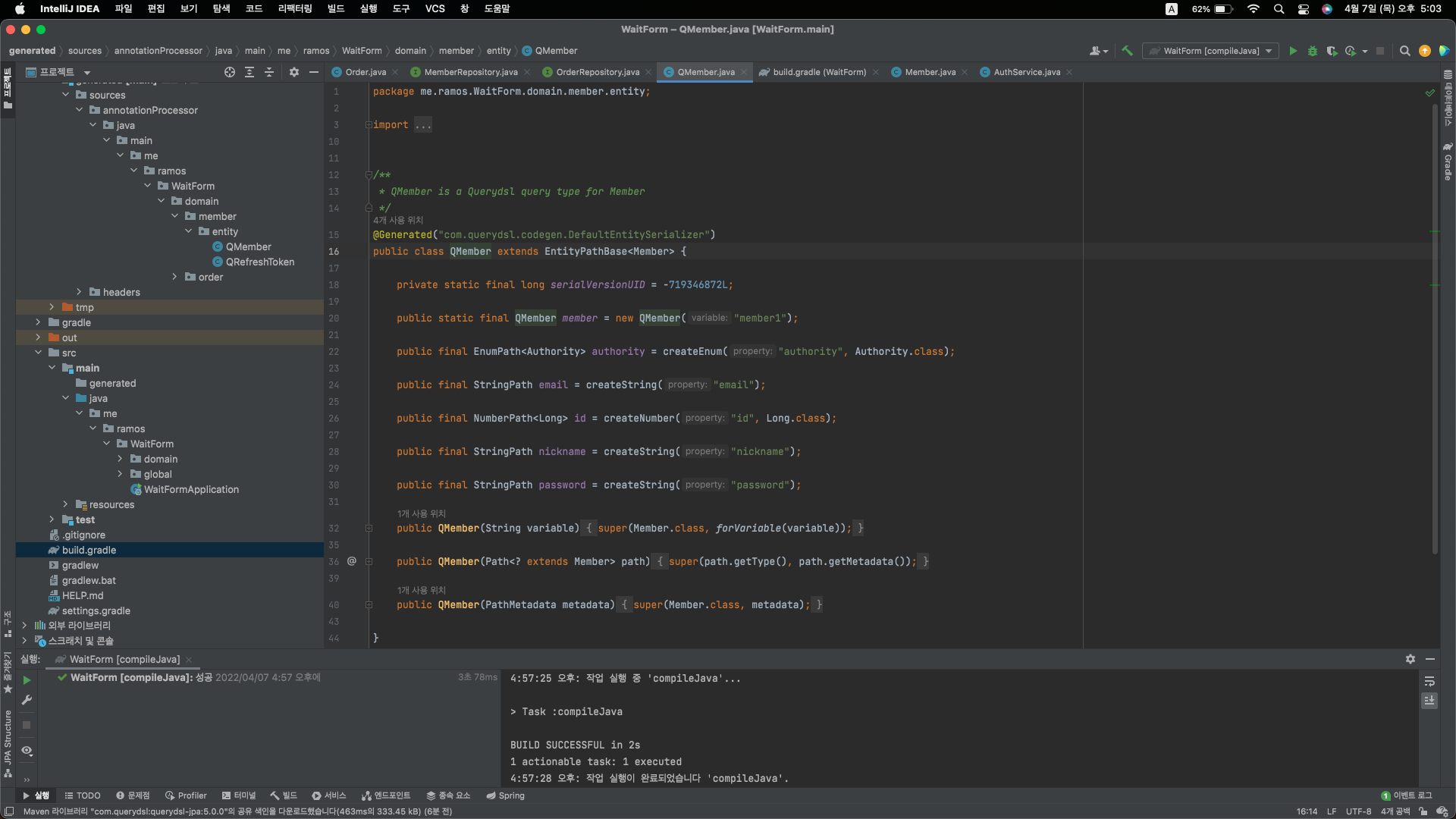Open the VCS menu
Screen dimensions: 1456x819
coord(435,8)
